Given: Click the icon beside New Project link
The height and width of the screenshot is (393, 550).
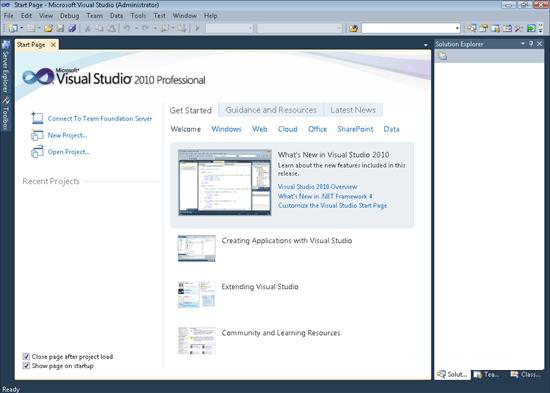Looking at the screenshot, I should (x=37, y=135).
